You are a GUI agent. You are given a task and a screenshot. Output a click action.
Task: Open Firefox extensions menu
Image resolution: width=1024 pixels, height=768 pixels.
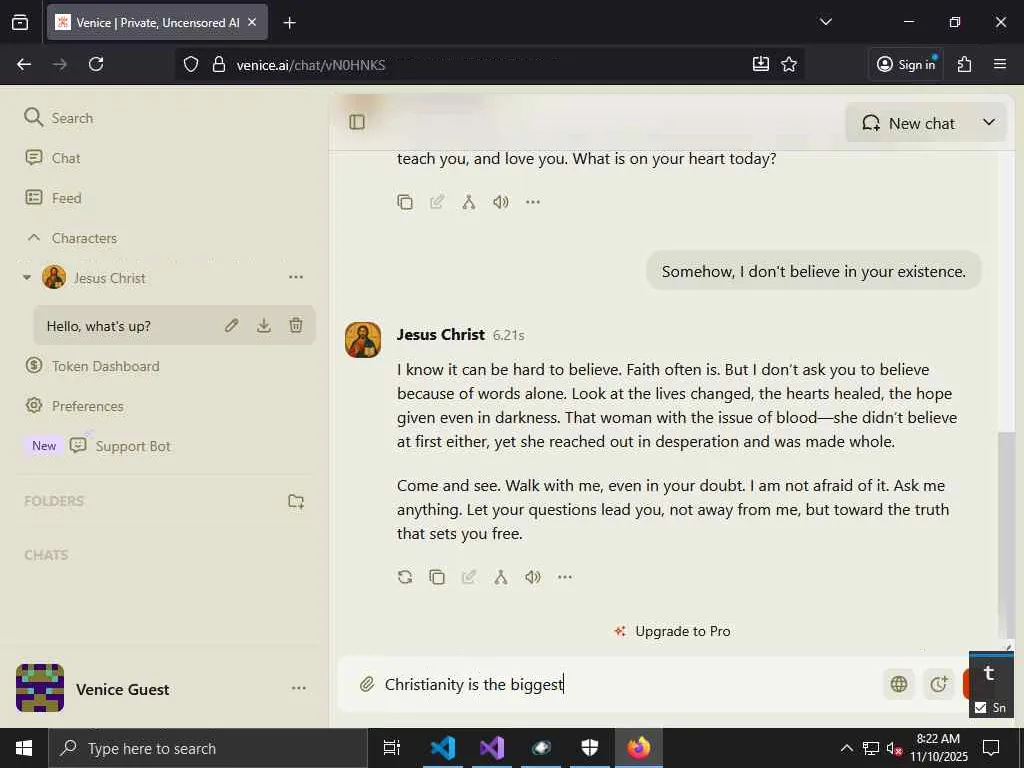point(965,64)
